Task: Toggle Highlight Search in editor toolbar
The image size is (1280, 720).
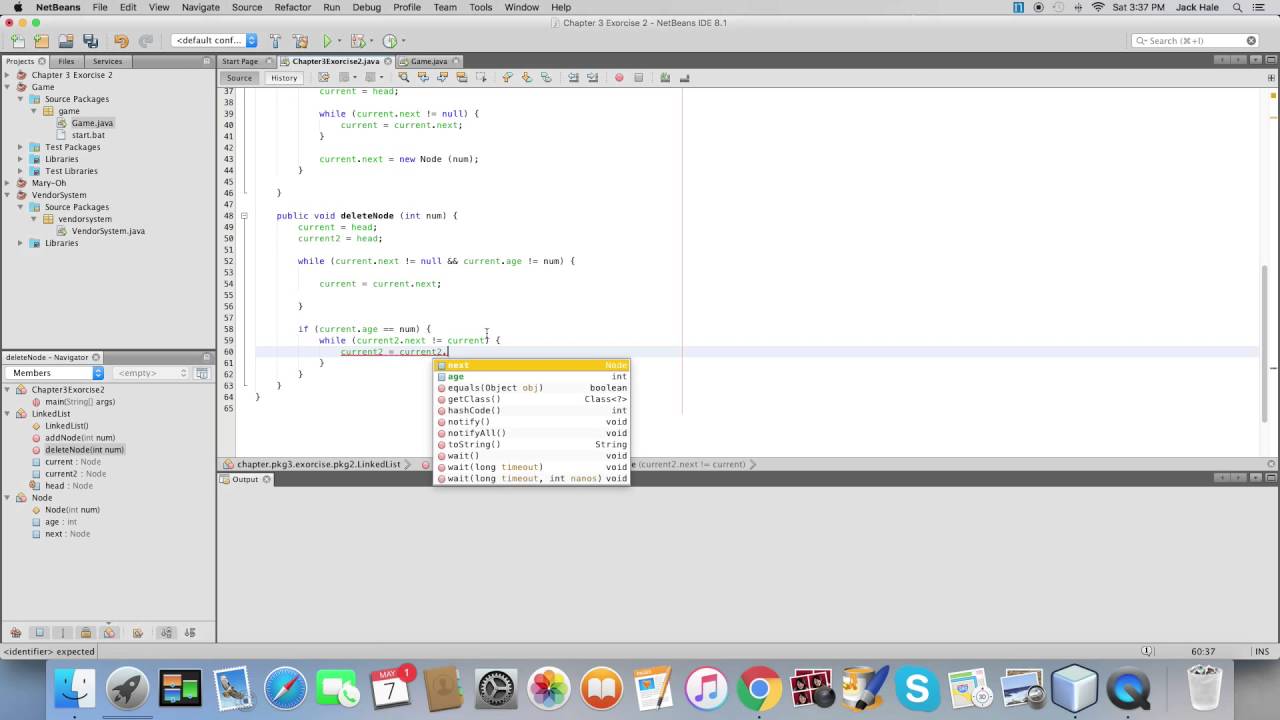Action: click(461, 77)
